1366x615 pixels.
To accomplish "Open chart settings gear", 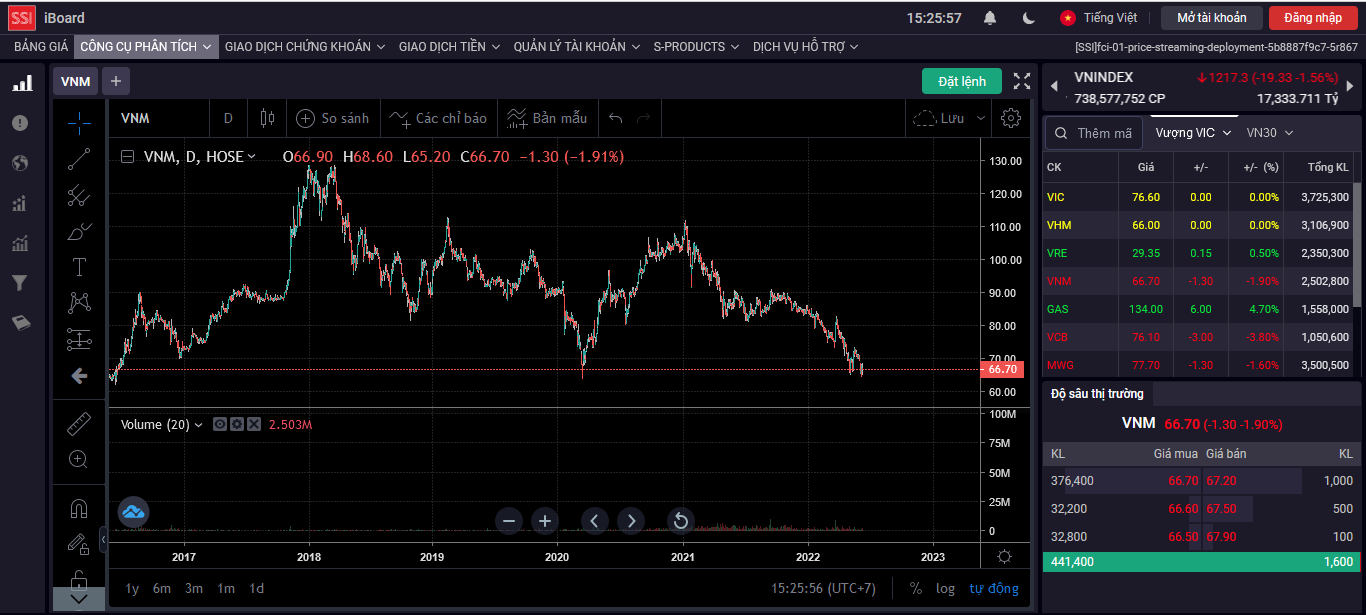I will click(1011, 118).
